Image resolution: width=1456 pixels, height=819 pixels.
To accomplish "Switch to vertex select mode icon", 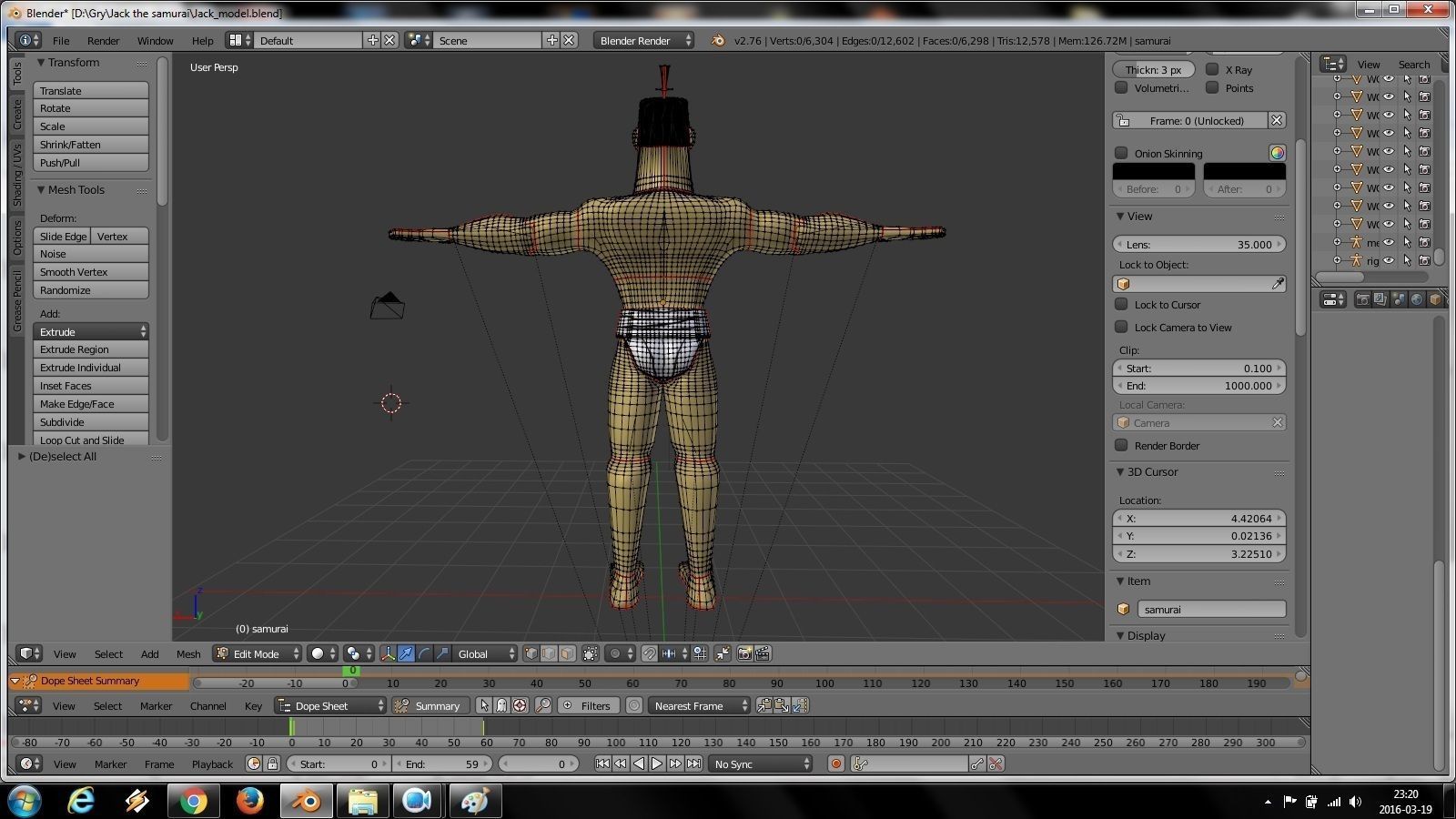I will point(531,653).
